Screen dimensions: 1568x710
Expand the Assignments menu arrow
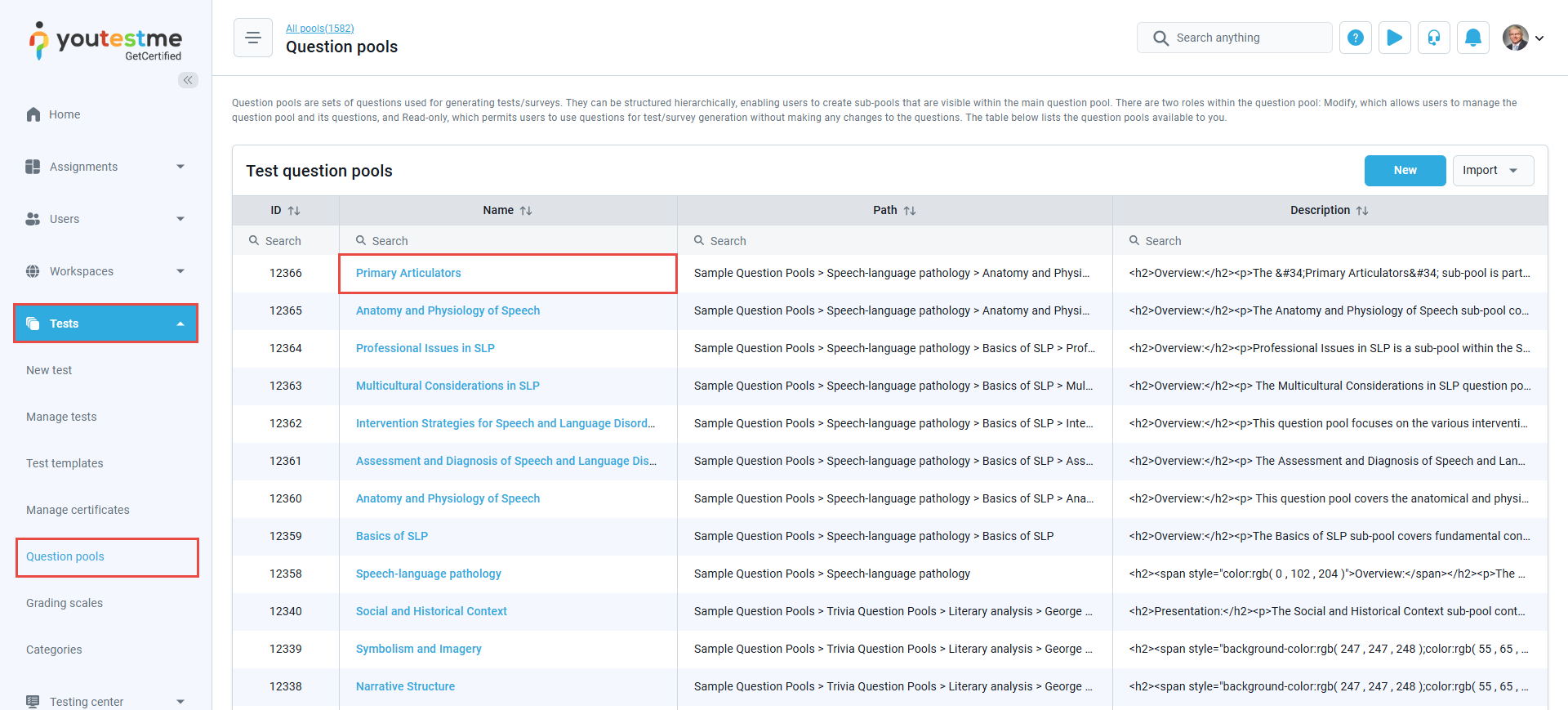[x=180, y=167]
